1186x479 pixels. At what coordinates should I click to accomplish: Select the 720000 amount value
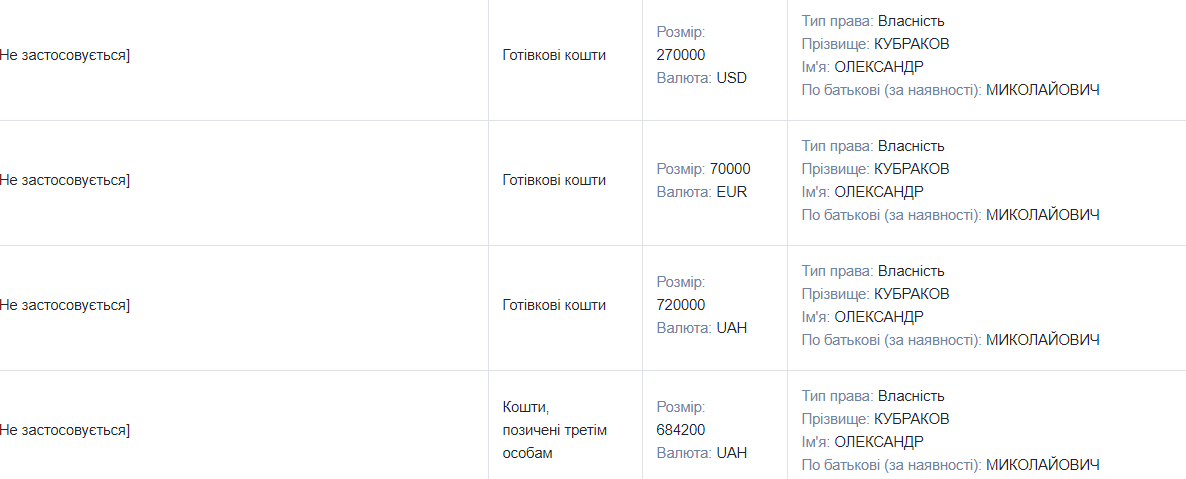pyautogui.click(x=681, y=305)
